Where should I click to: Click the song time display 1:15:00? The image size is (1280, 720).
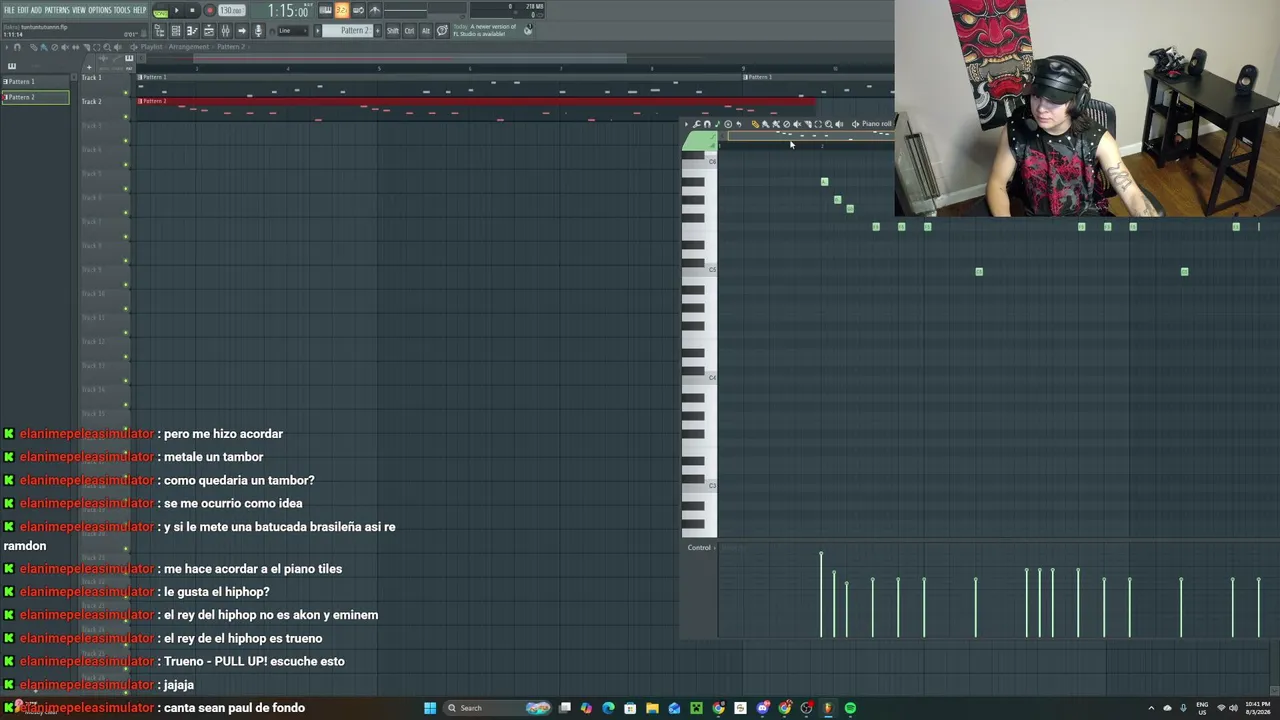(287, 11)
